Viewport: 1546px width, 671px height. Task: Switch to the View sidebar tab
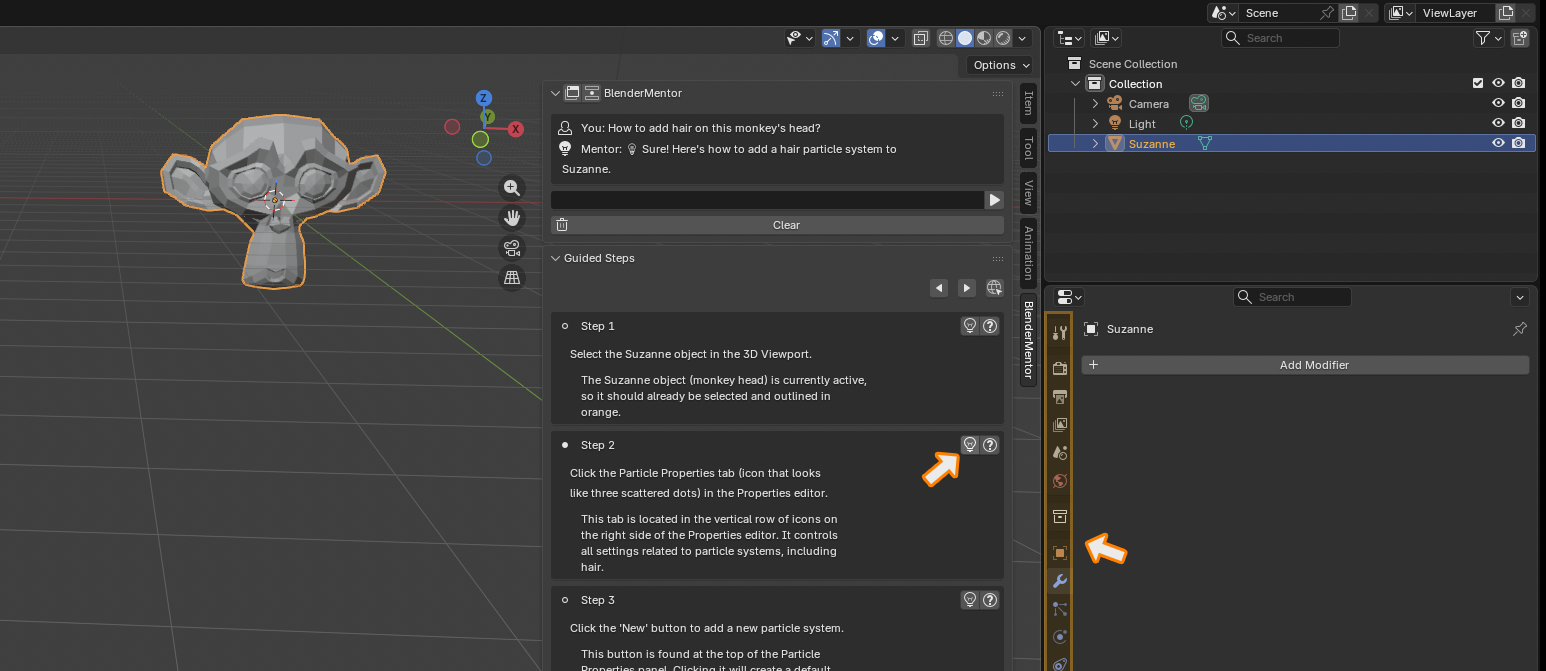[1028, 192]
